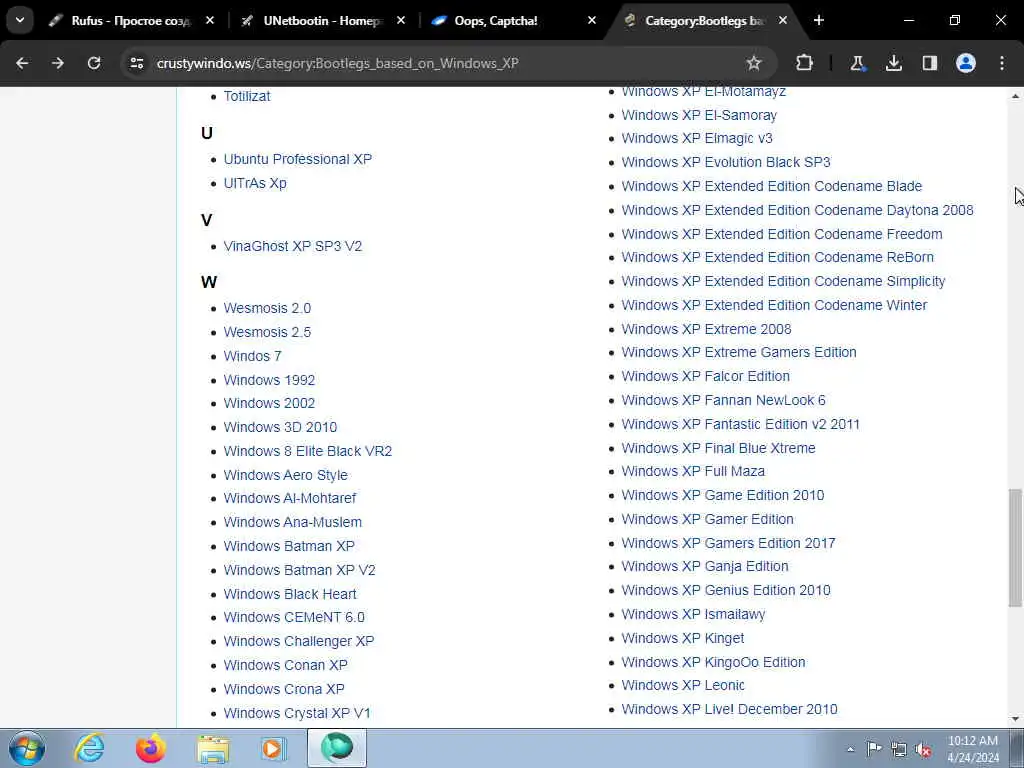Open Extended Edition Codename Winter link
Screen dimensions: 1024x768
tap(774, 305)
